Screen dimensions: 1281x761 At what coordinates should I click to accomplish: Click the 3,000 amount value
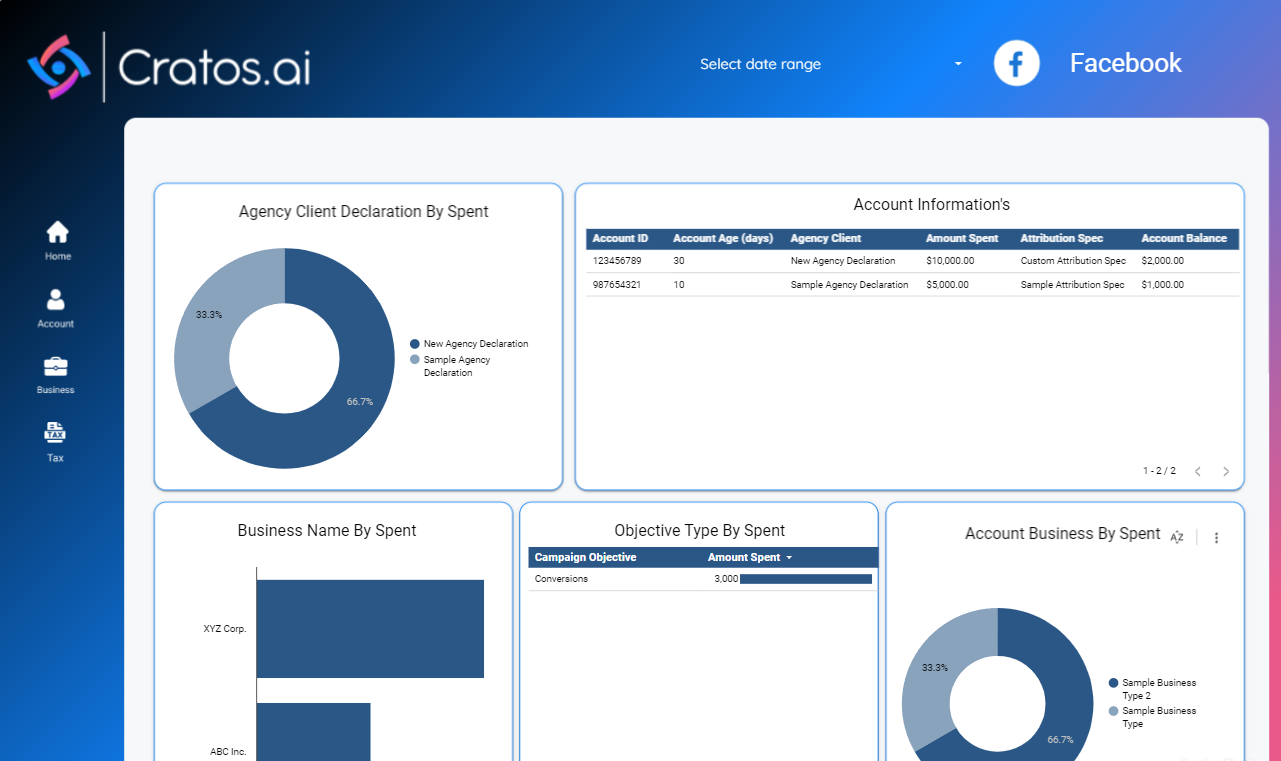[x=726, y=579]
